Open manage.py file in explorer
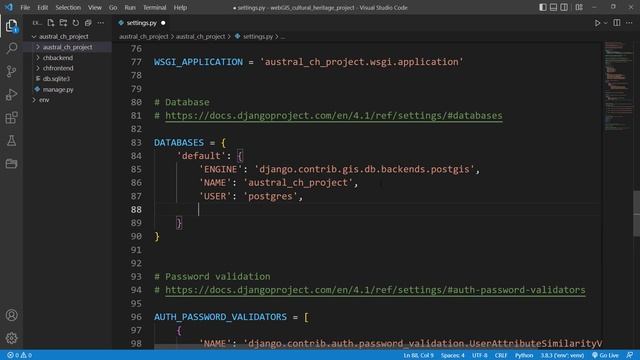 point(58,89)
